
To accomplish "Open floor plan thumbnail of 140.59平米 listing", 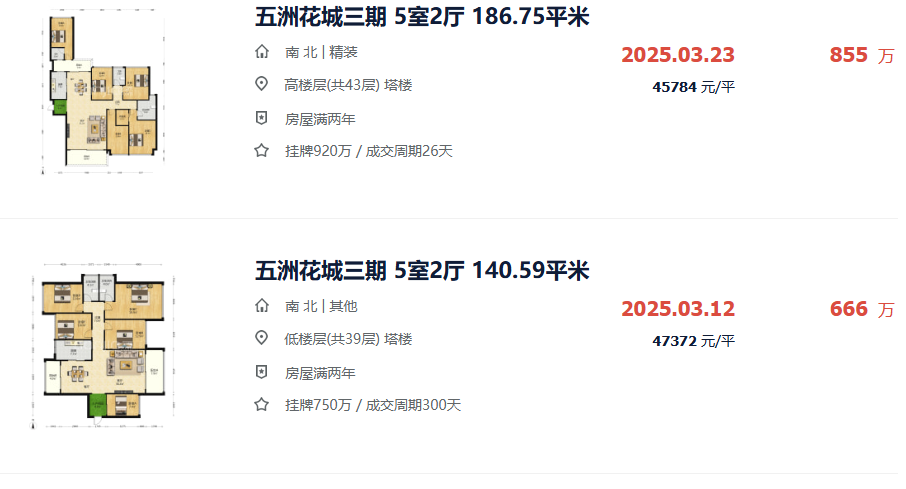I will 103,345.
